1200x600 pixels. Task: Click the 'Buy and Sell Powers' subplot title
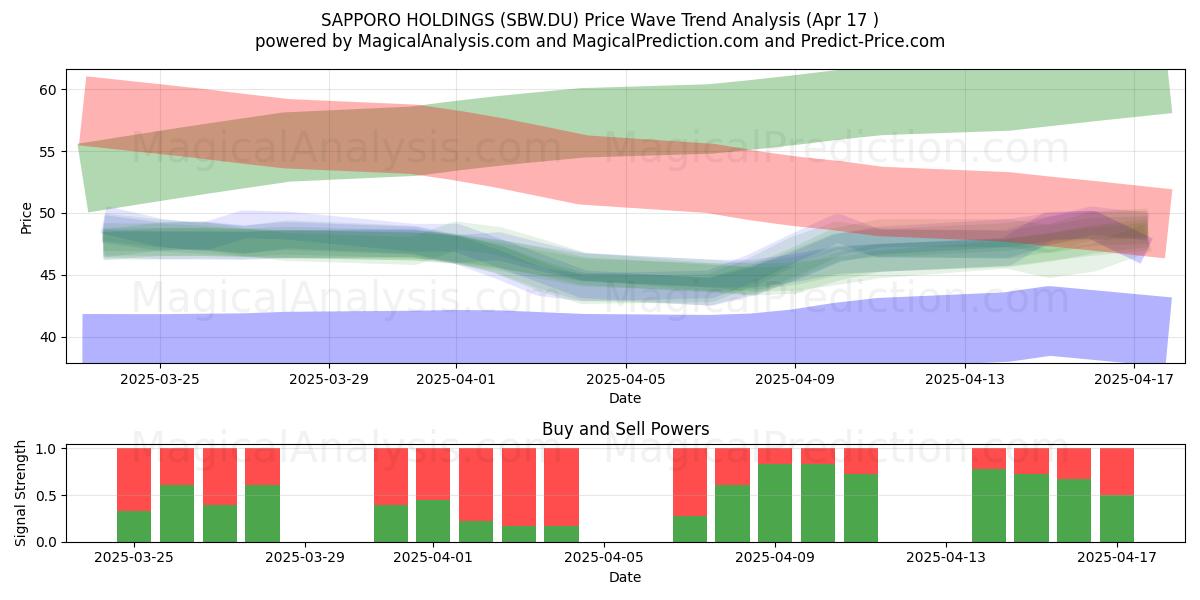coord(625,429)
